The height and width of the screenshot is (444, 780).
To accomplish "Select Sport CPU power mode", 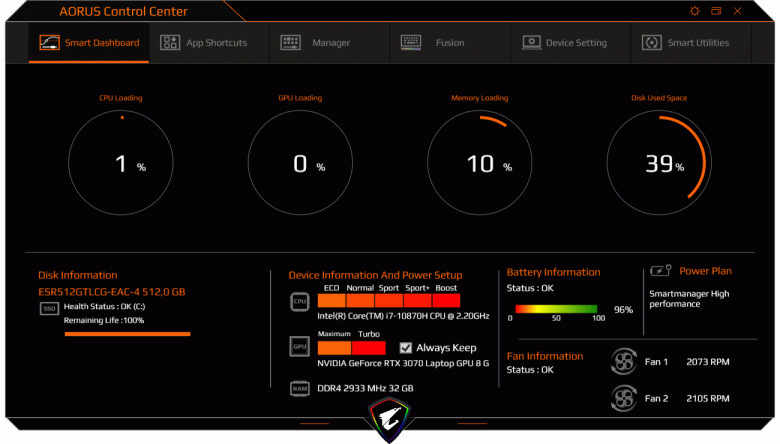I will click(389, 300).
